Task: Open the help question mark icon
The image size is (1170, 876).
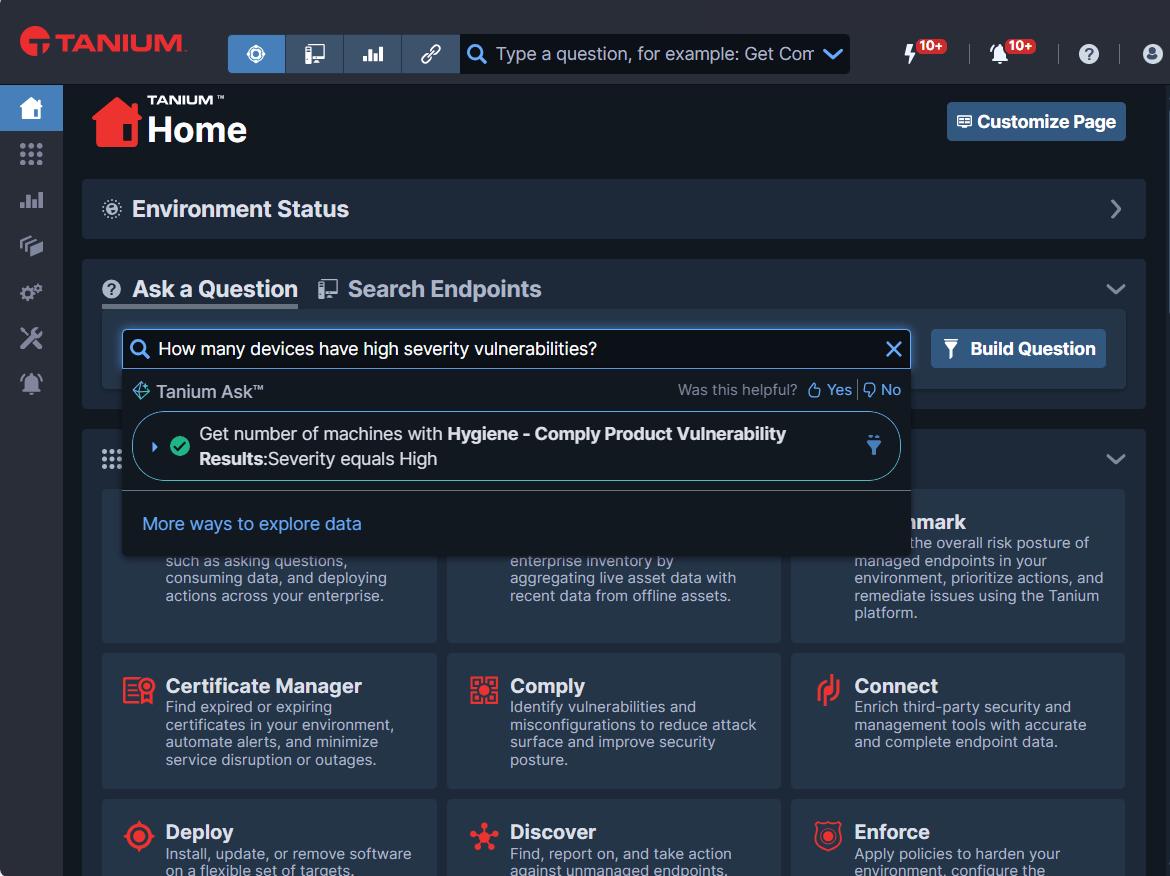Action: pyautogui.click(x=1089, y=54)
